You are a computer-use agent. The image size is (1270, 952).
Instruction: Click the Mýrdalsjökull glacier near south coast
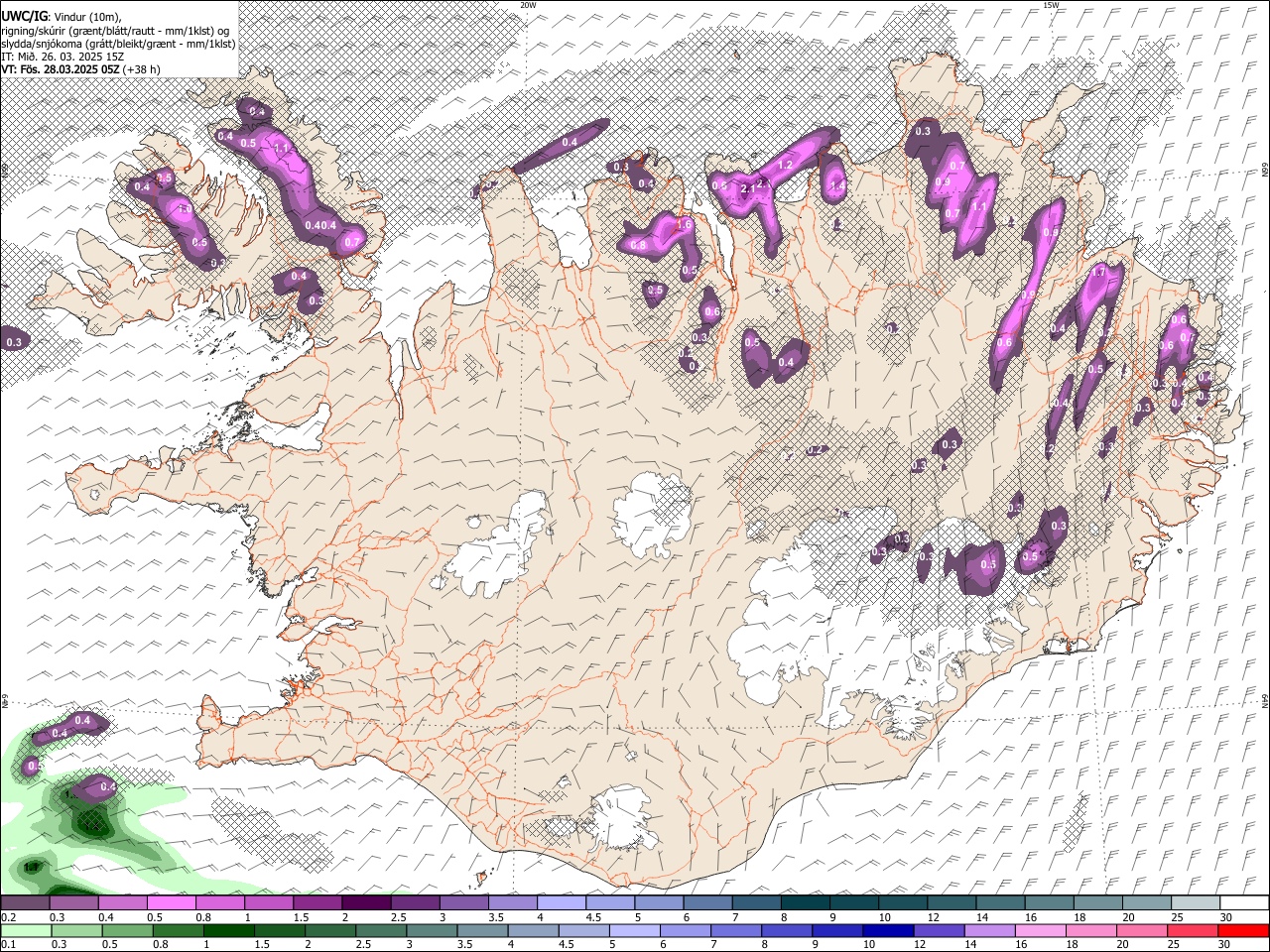coord(620,818)
